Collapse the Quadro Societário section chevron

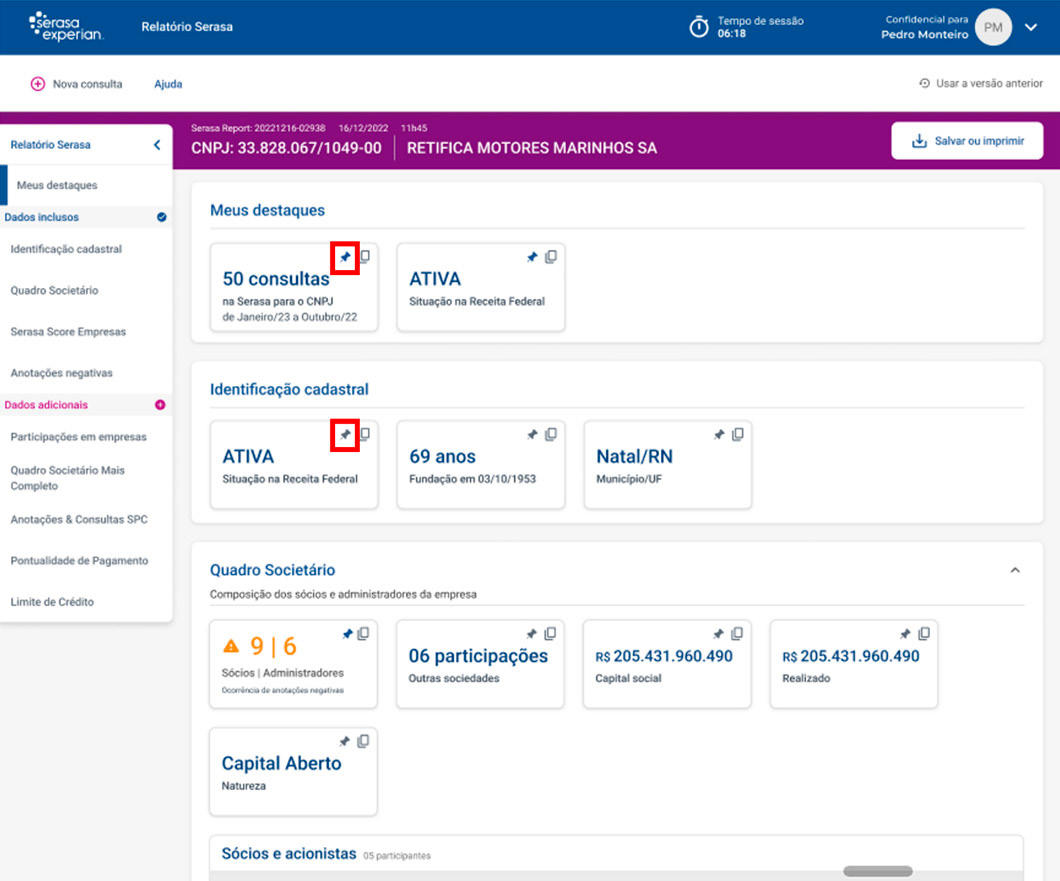tap(1015, 570)
